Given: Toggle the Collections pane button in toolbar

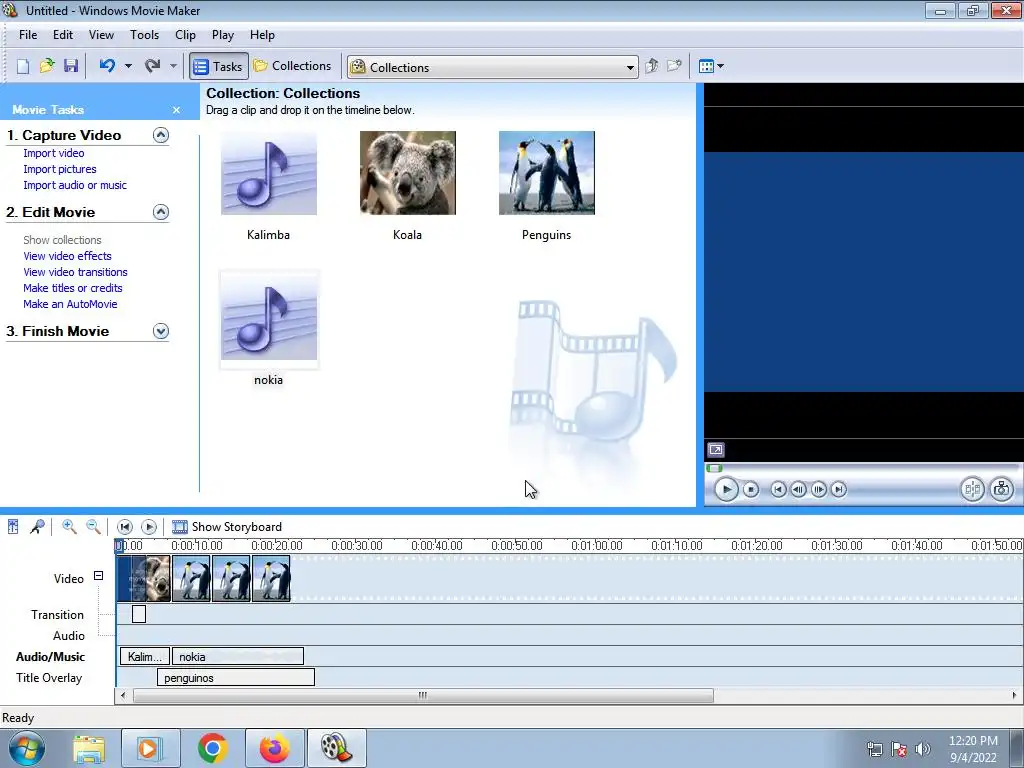Looking at the screenshot, I should pos(293,66).
